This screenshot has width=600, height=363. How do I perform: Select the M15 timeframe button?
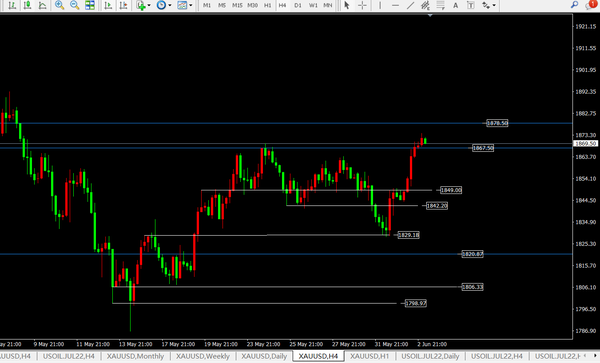[x=237, y=5]
